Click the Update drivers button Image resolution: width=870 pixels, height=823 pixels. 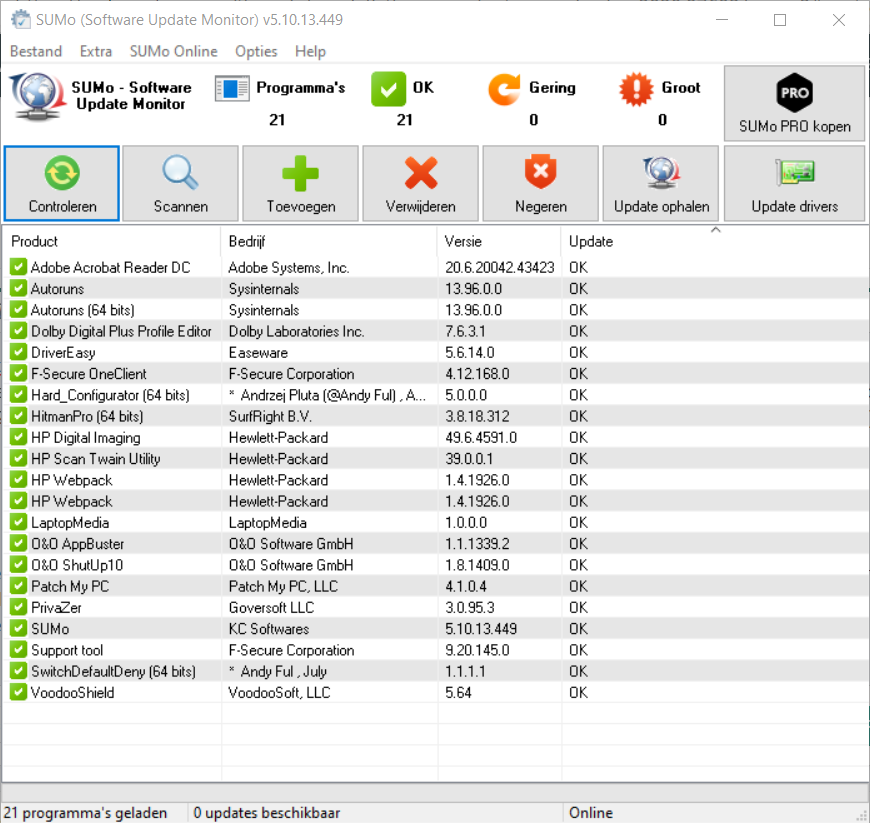point(794,183)
